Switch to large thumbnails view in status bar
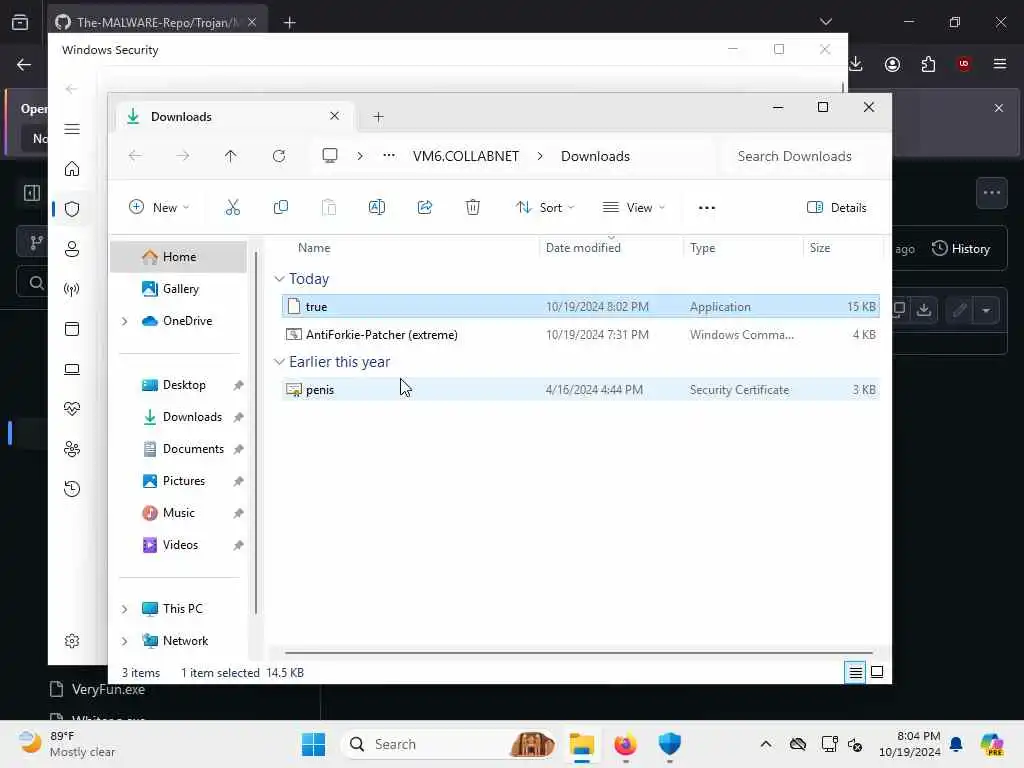Screen dimensions: 1024x768 point(877,672)
